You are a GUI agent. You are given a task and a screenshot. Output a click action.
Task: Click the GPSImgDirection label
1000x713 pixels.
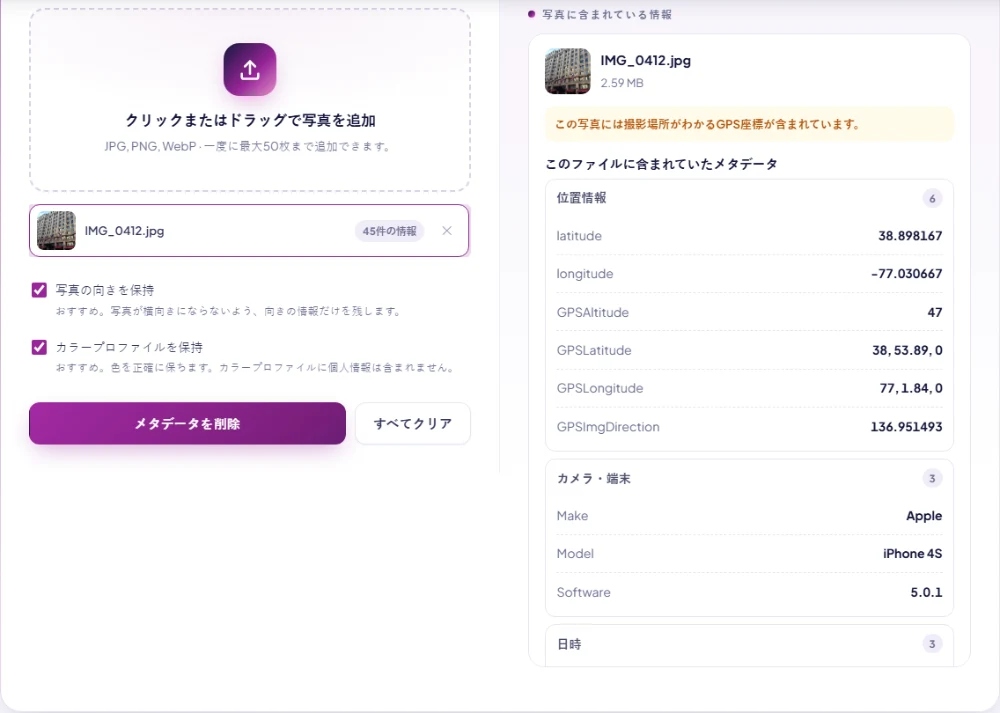coord(608,427)
